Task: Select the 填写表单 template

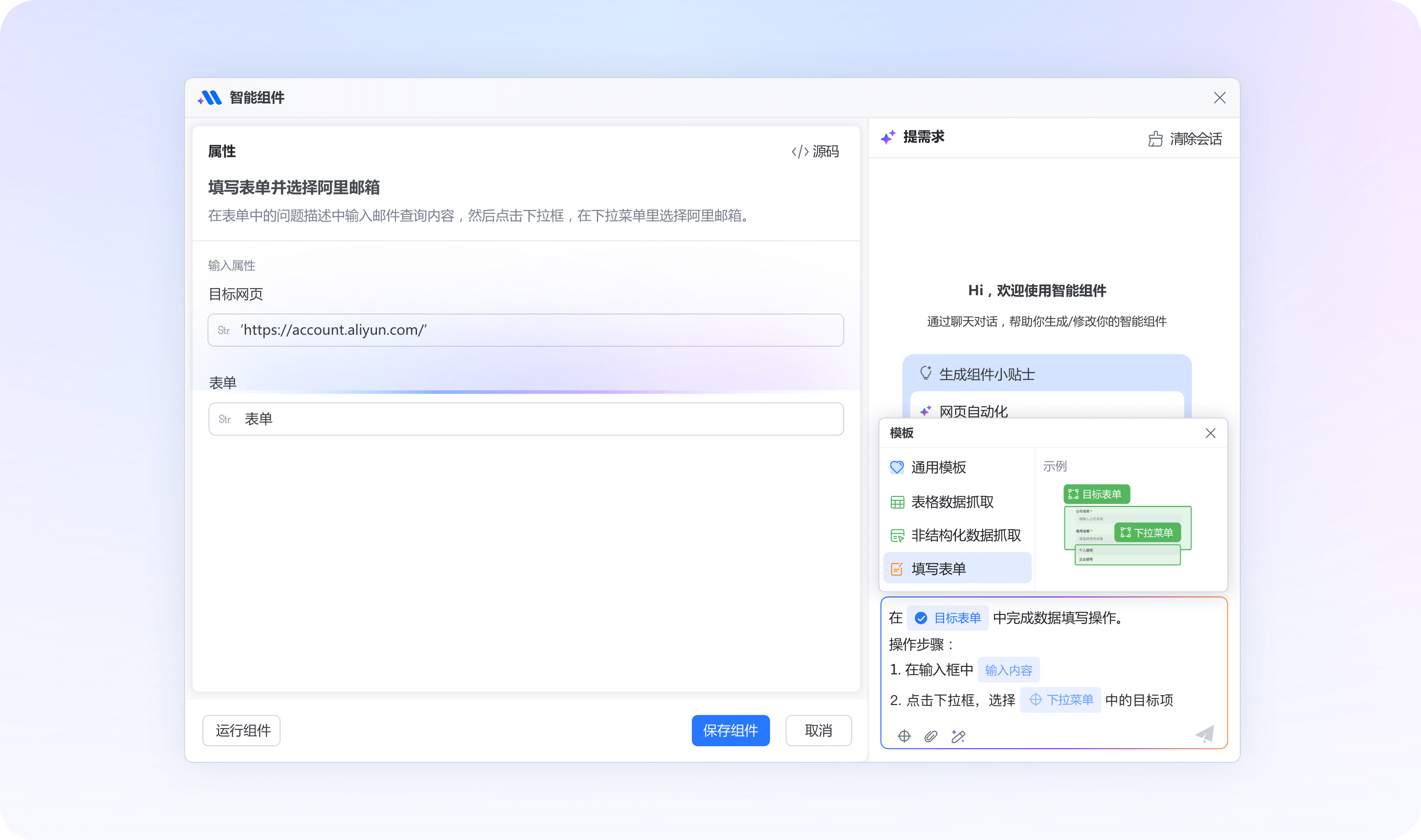Action: click(x=939, y=568)
